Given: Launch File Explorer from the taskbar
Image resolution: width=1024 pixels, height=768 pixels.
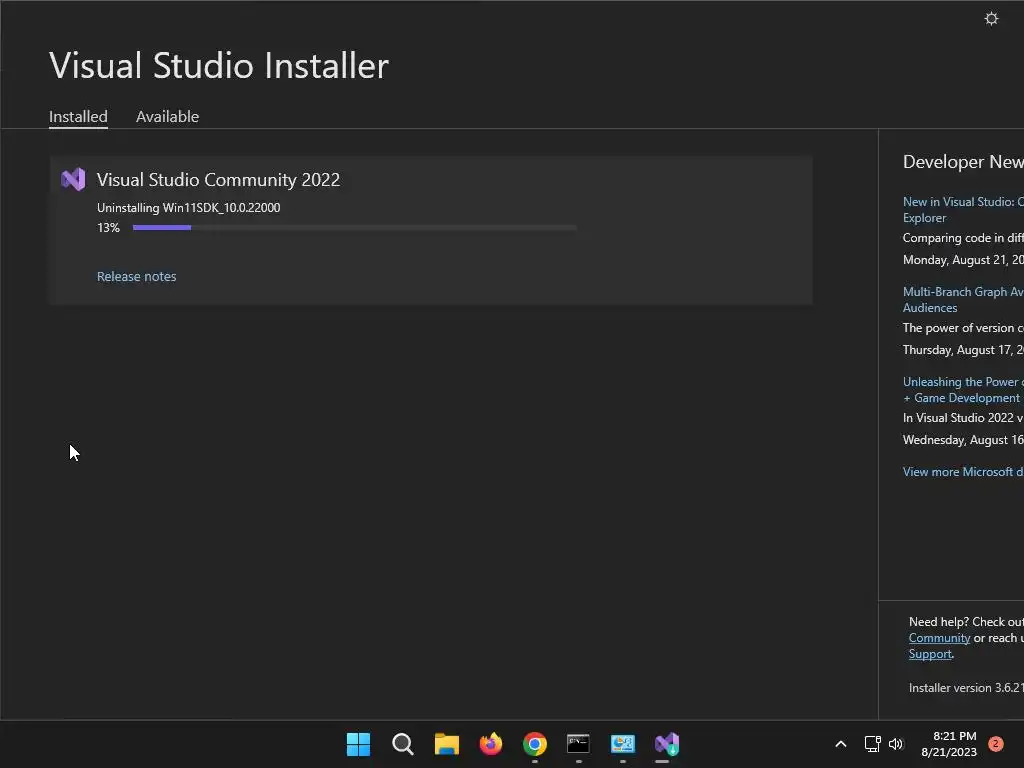Looking at the screenshot, I should (447, 744).
